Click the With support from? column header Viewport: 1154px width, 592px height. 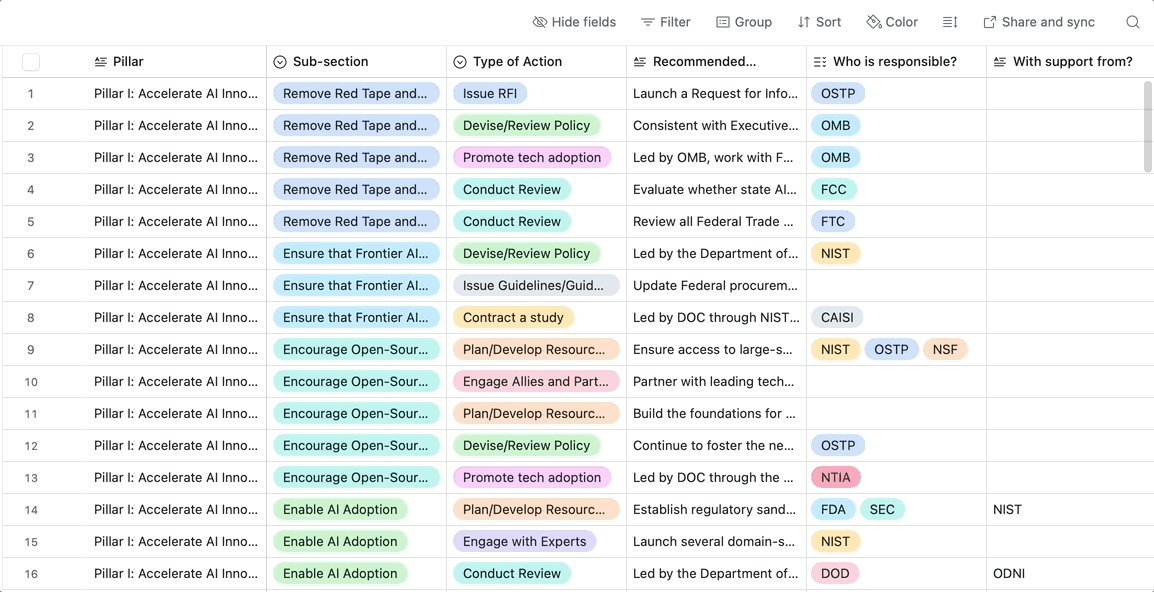[x=1070, y=62]
